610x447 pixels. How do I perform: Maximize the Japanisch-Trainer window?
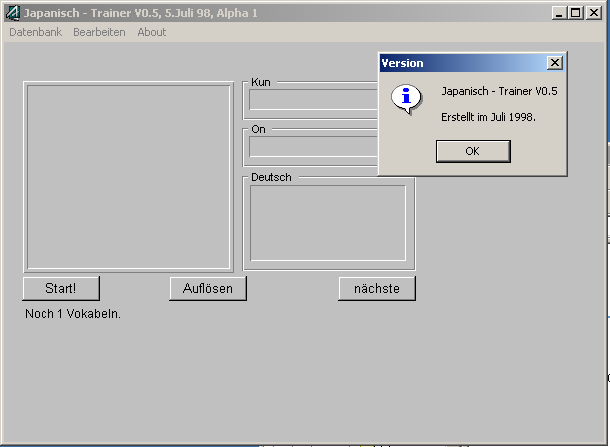point(575,12)
